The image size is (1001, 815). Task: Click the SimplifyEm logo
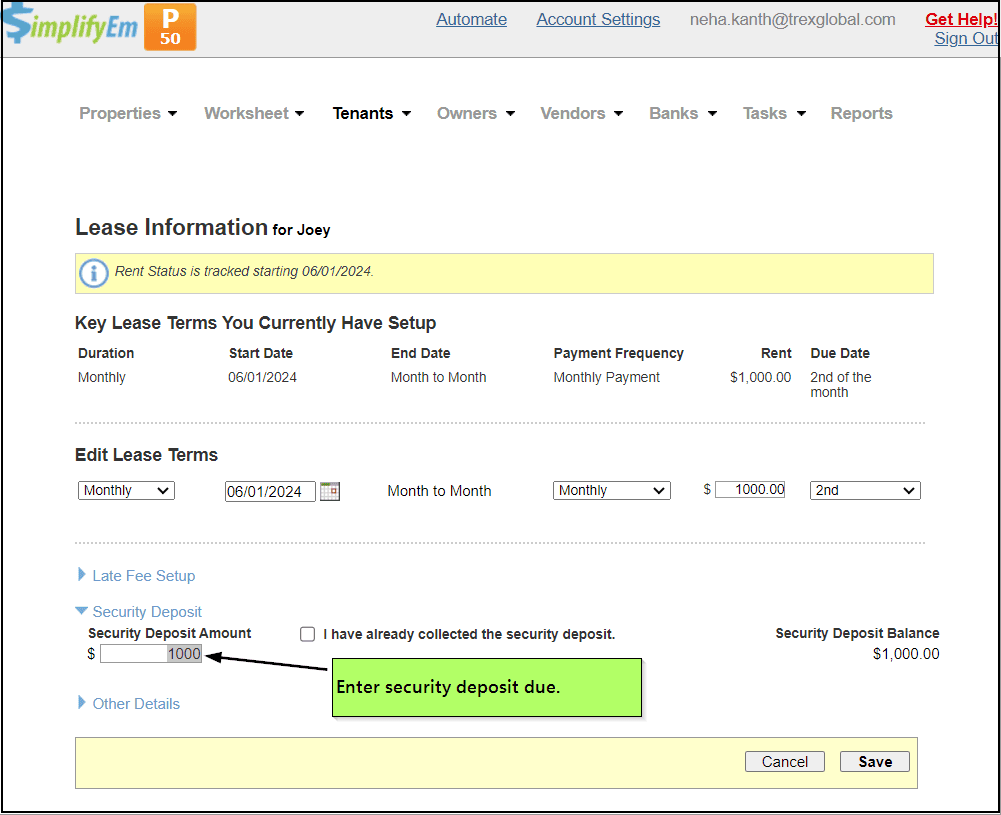click(70, 27)
